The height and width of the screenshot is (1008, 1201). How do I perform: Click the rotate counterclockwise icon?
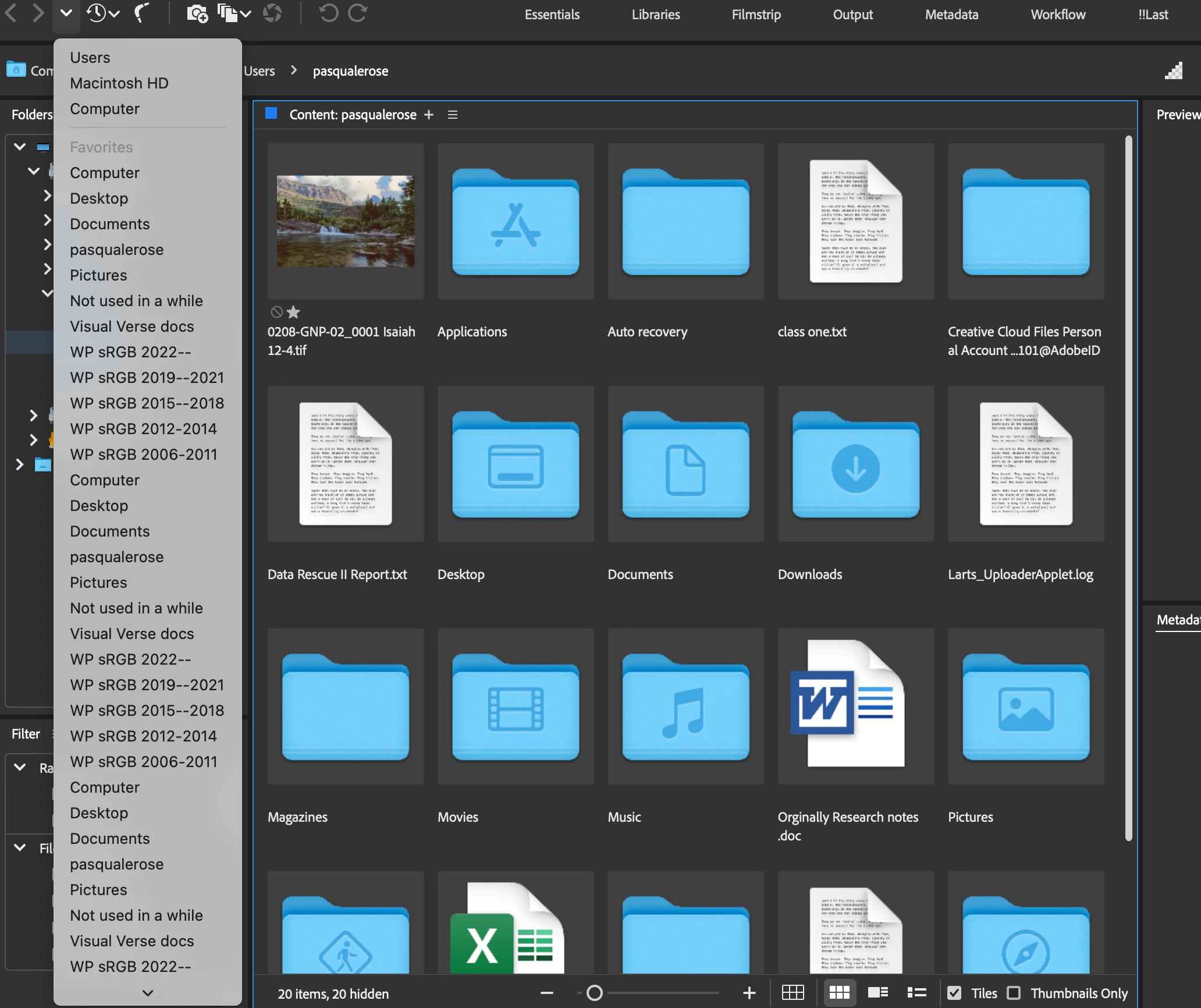[x=328, y=13]
